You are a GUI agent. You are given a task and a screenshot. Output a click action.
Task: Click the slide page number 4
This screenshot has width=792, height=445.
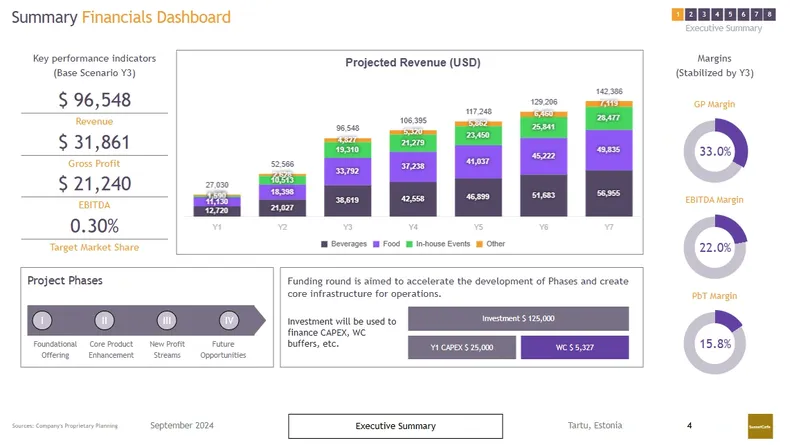pyautogui.click(x=689, y=425)
